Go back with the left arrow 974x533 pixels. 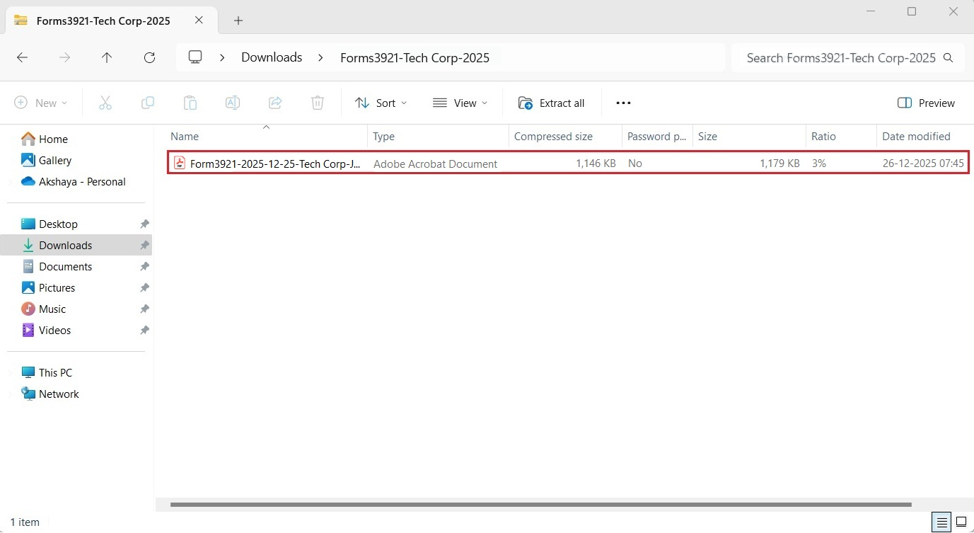click(22, 58)
